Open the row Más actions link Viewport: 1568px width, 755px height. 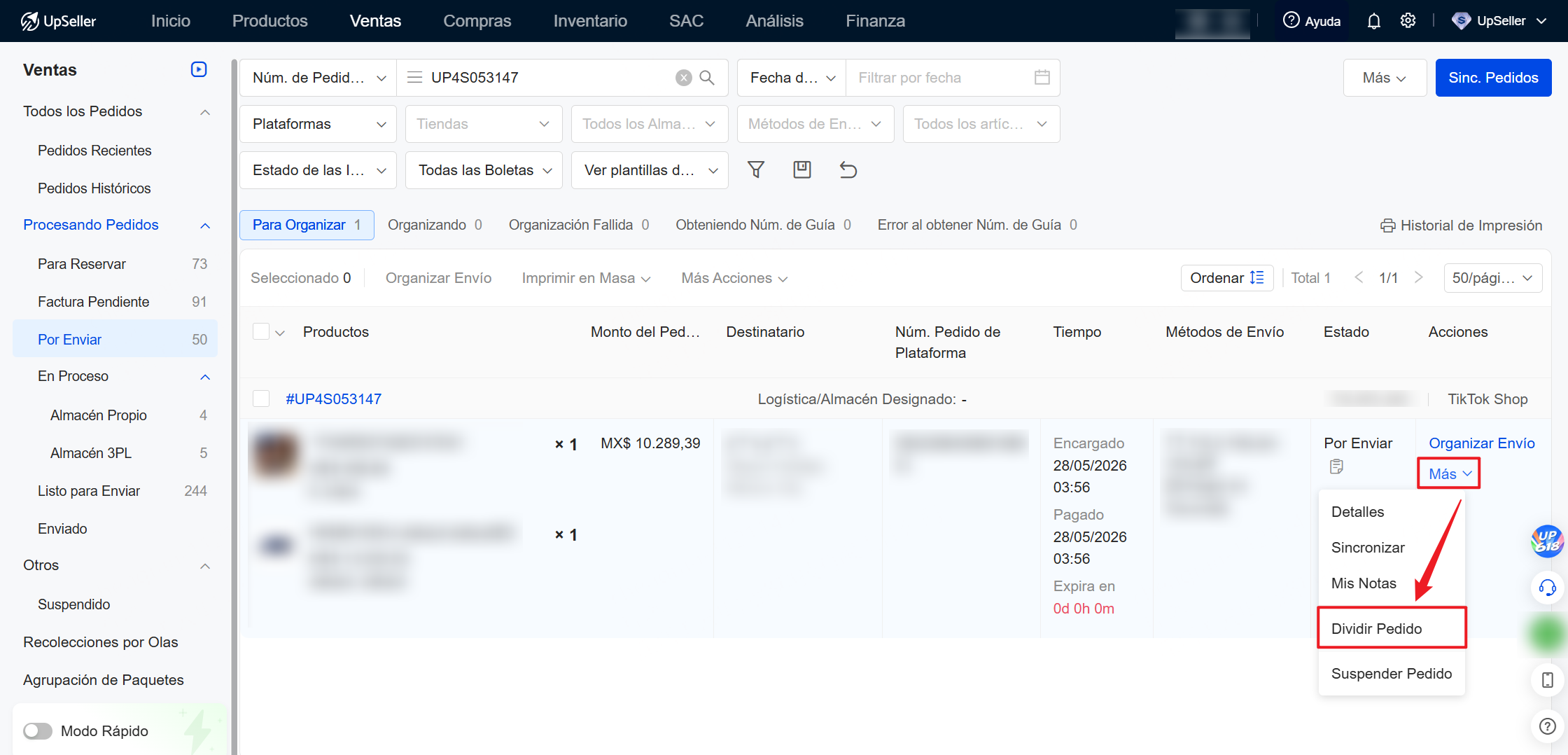click(1449, 474)
